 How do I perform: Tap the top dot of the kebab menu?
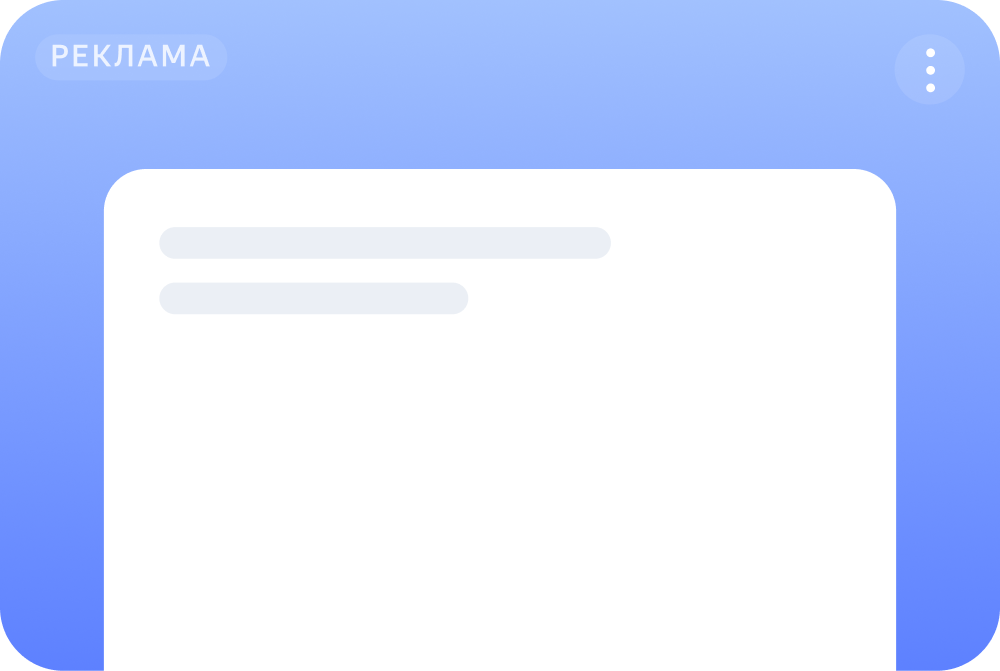(930, 53)
